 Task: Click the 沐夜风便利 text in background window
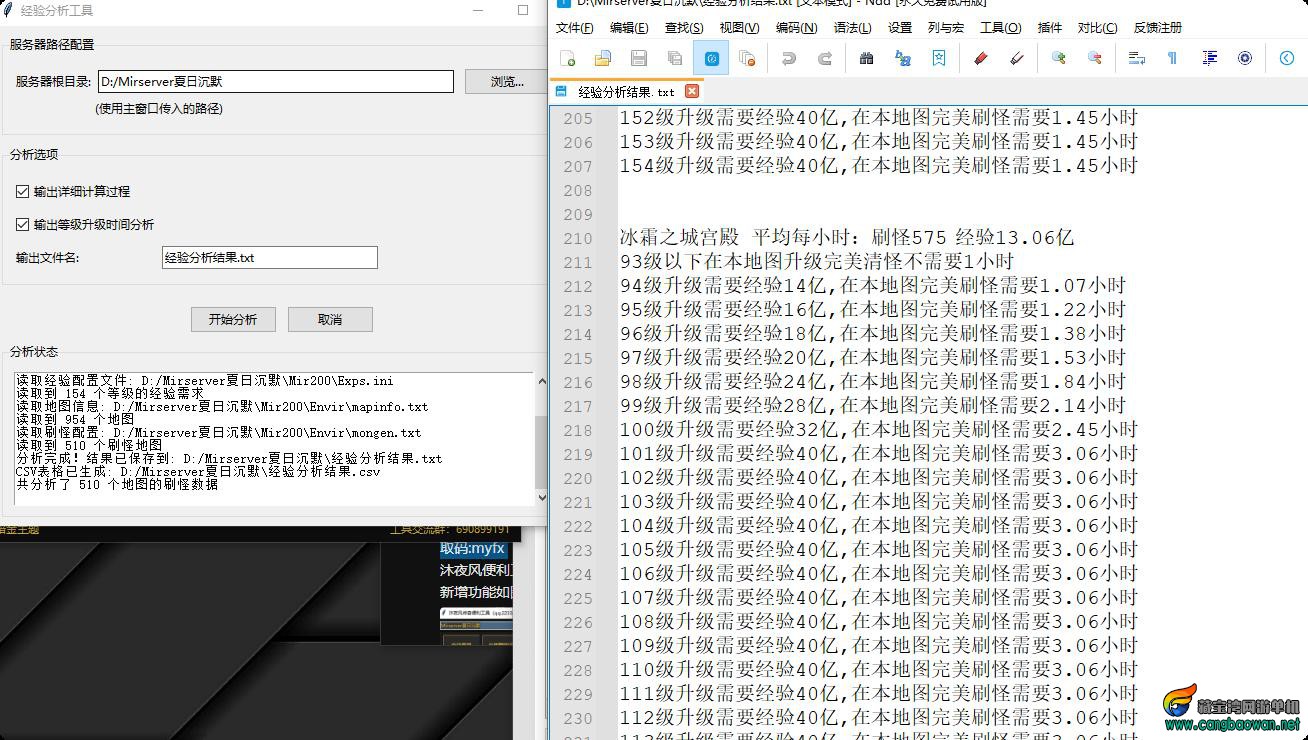[476, 570]
